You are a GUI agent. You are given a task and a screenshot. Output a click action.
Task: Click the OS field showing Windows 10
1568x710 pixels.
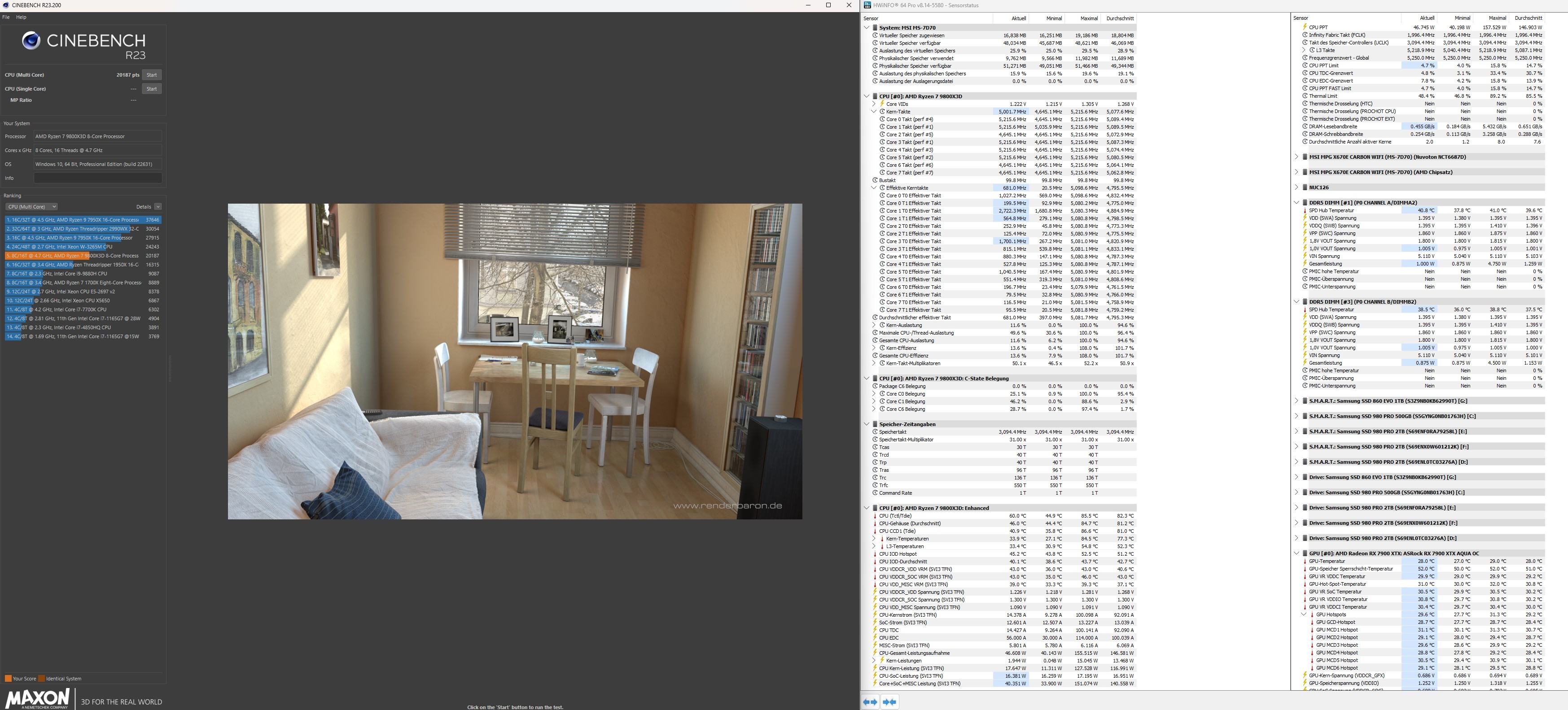click(98, 164)
